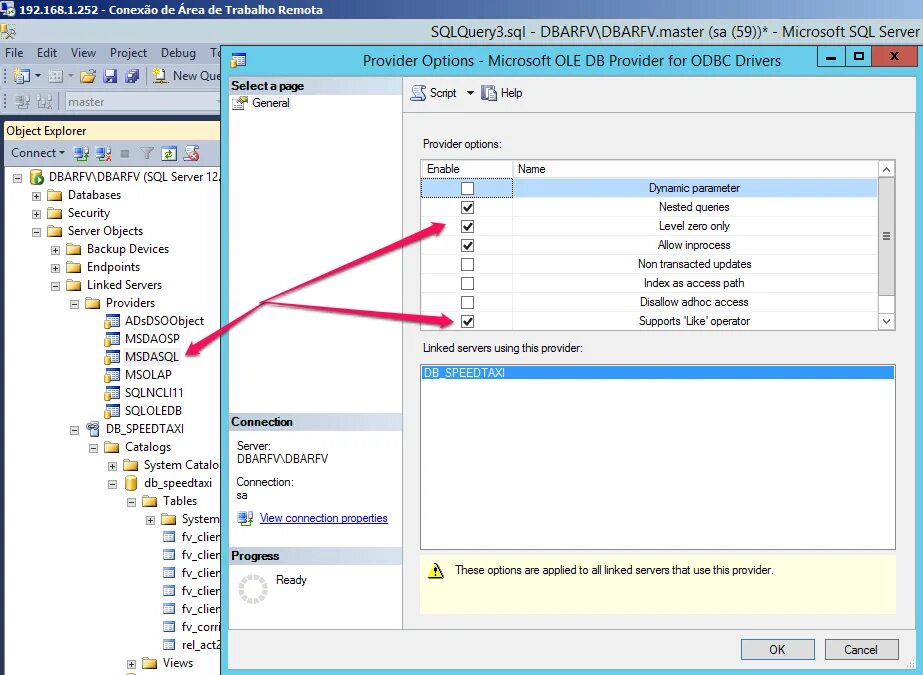Click the provider options scroll down arrow
This screenshot has width=923, height=675.
(887, 321)
